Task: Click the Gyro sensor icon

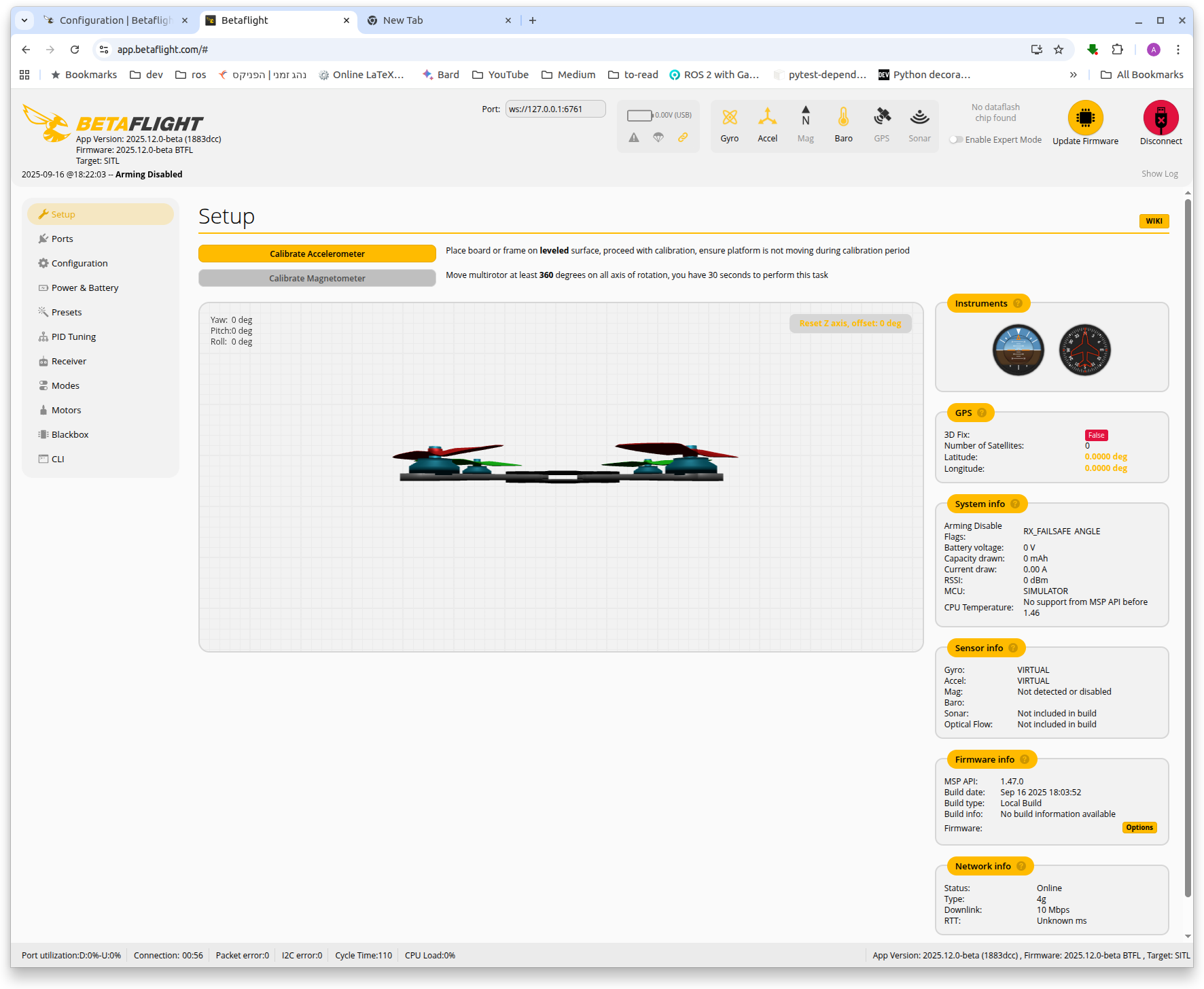Action: pyautogui.click(x=729, y=118)
